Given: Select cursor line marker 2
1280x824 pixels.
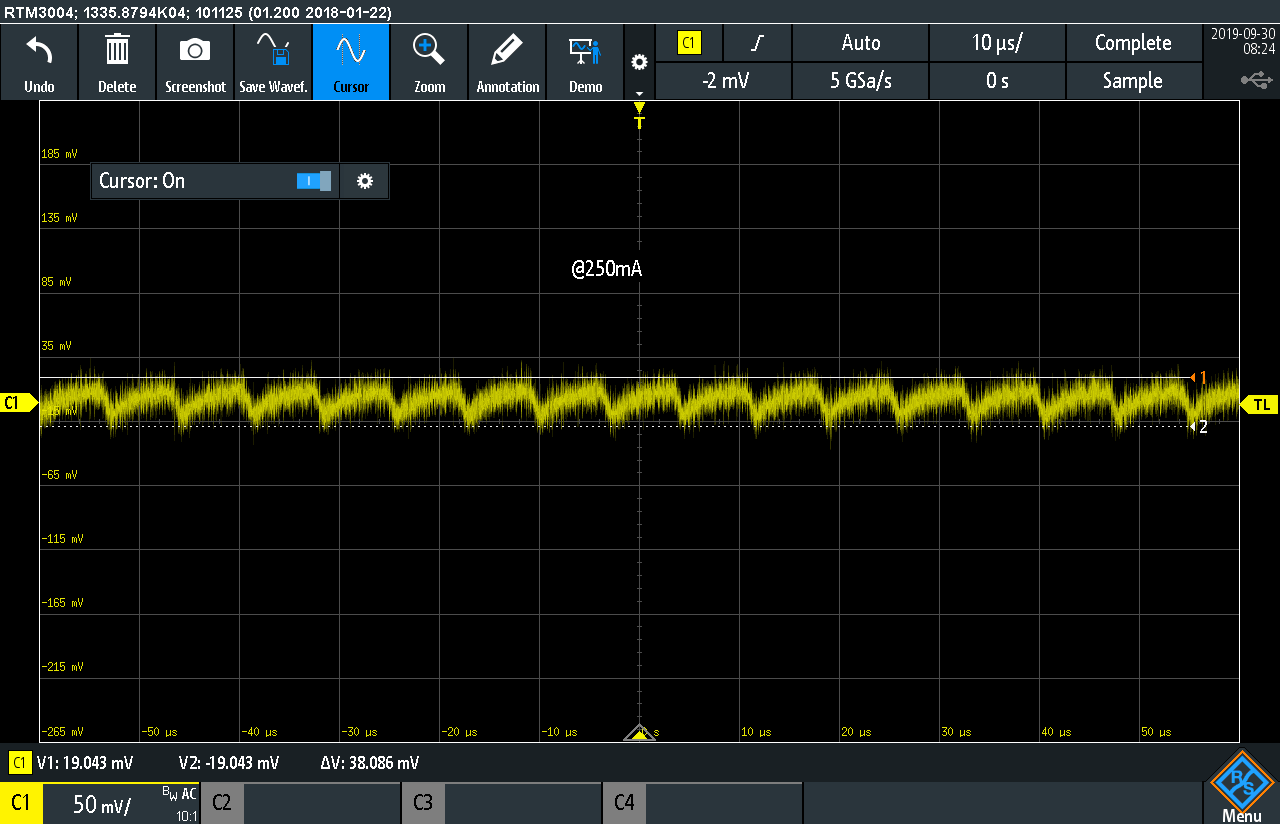Looking at the screenshot, I should pyautogui.click(x=1199, y=427).
